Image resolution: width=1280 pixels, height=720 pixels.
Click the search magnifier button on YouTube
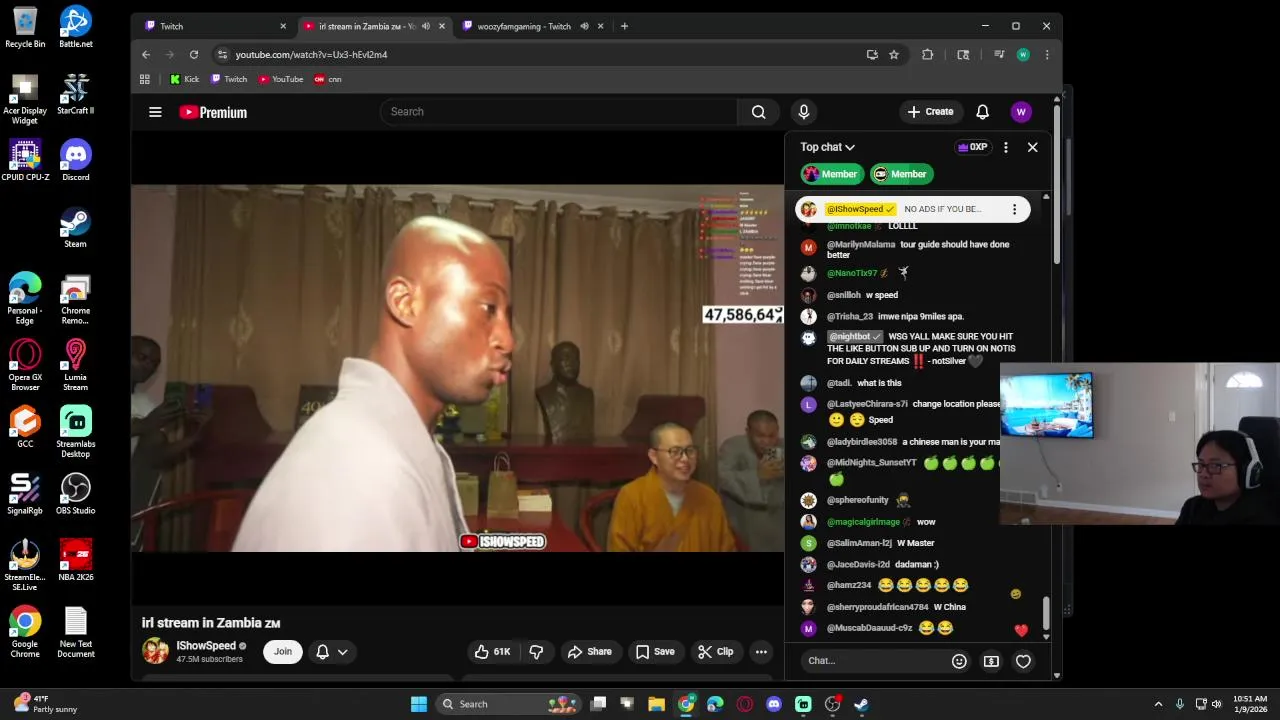point(759,112)
